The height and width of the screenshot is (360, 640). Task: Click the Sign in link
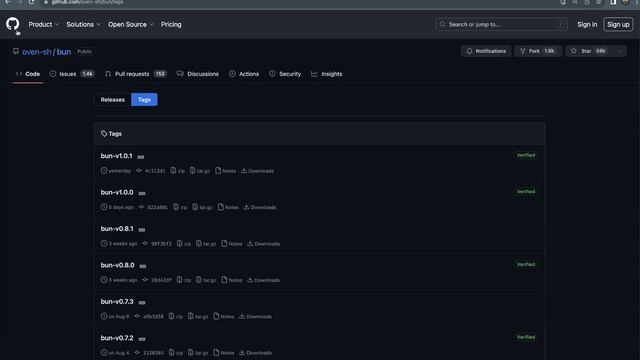[587, 24]
